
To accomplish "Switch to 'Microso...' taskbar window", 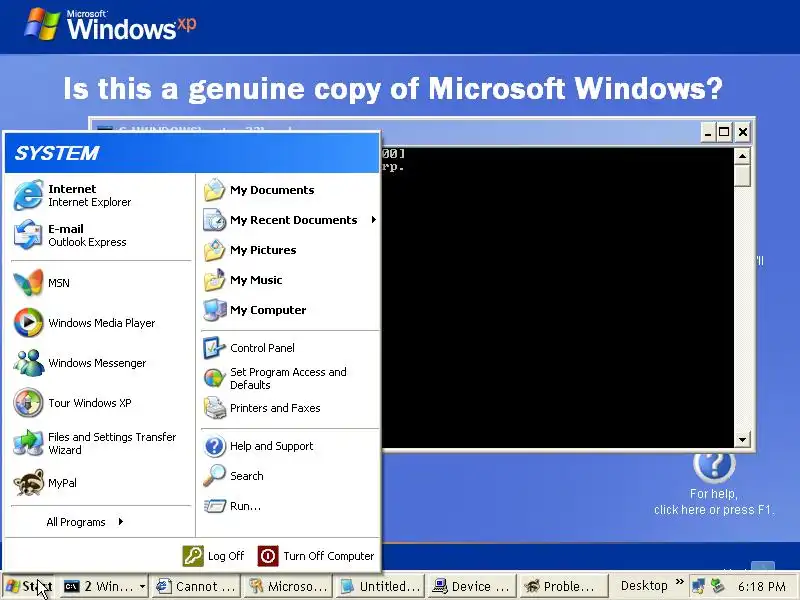I will click(x=288, y=587).
